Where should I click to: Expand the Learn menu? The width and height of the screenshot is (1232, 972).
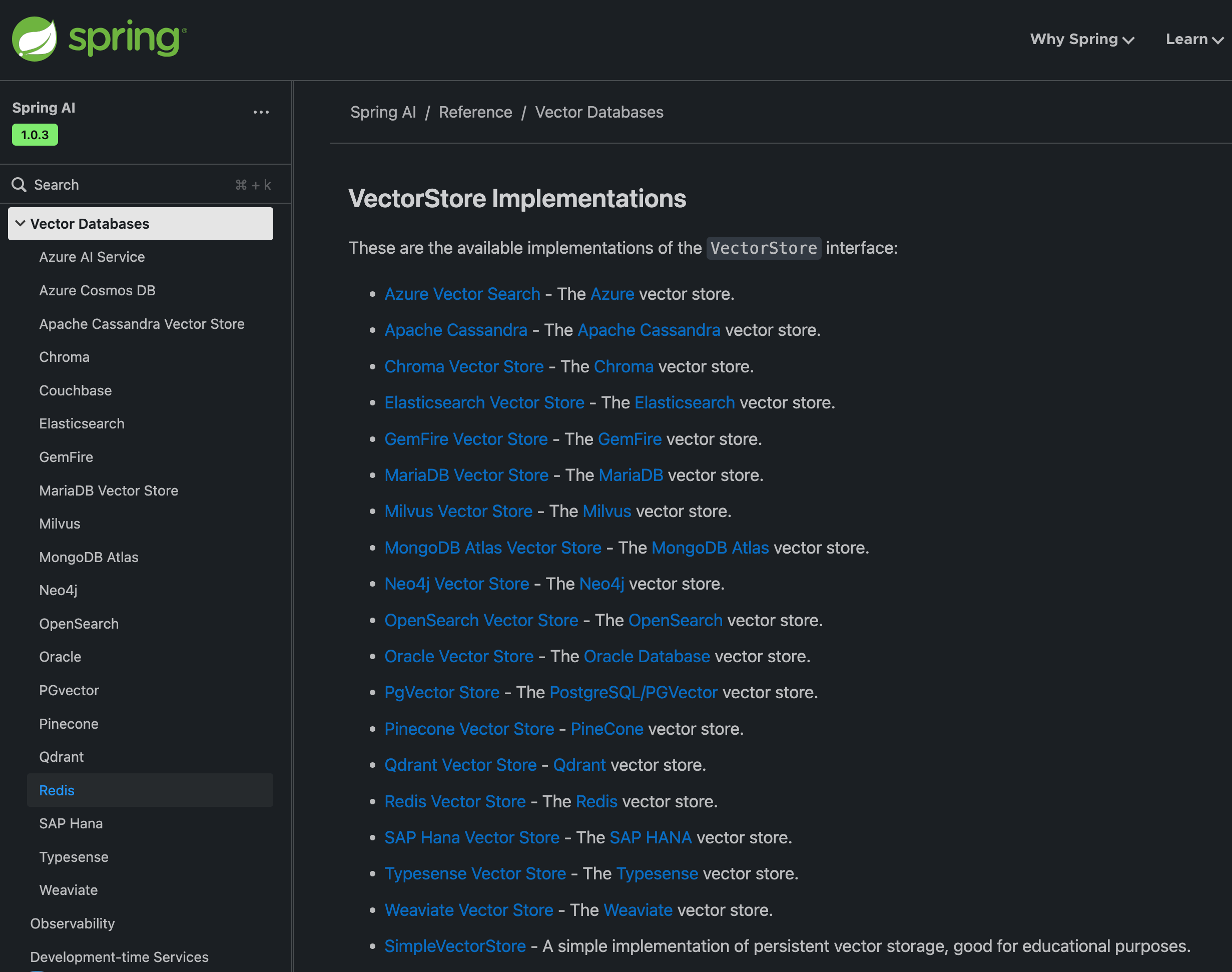click(1194, 39)
